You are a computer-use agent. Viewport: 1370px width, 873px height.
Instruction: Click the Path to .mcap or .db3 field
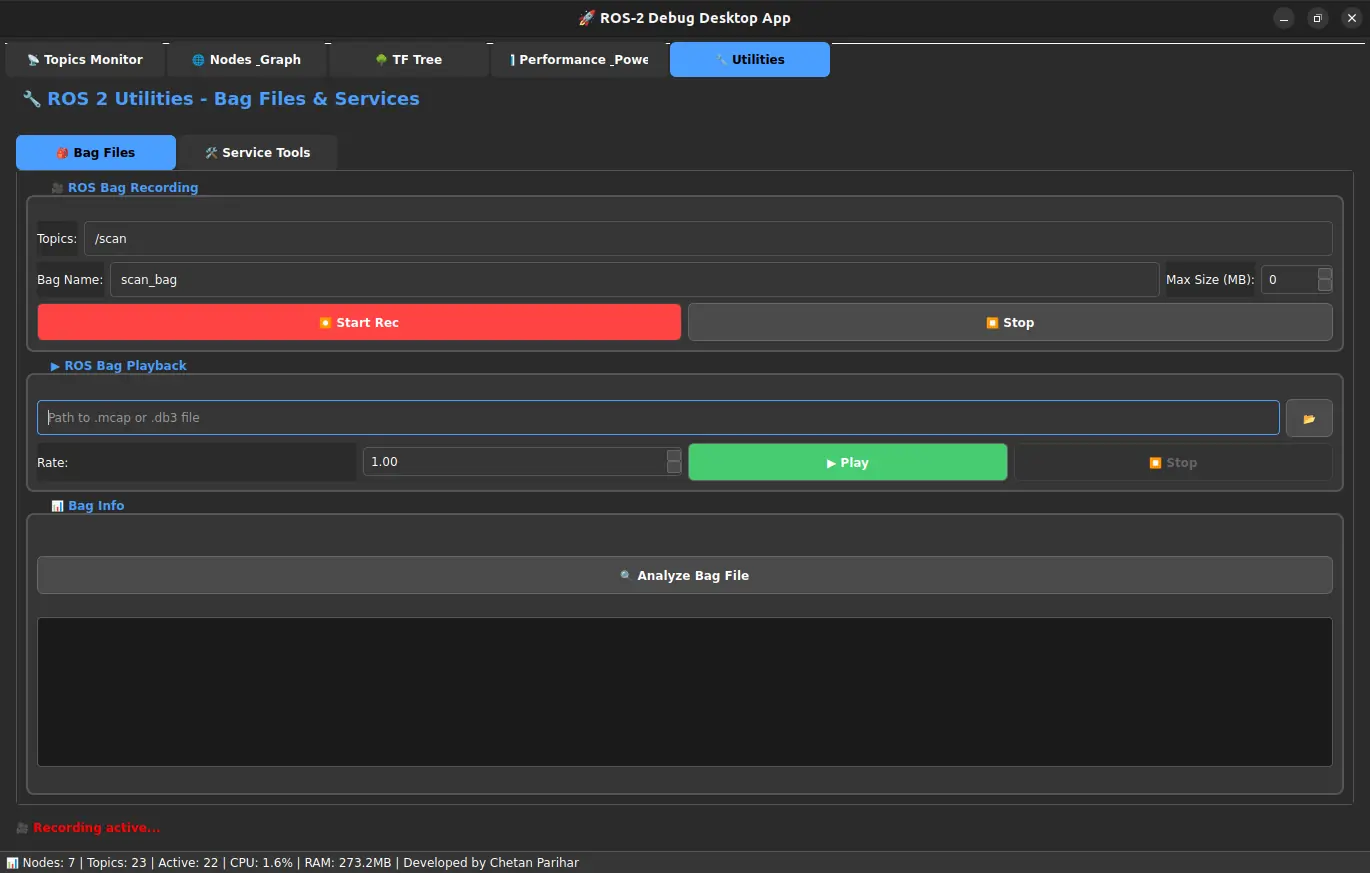coord(657,418)
